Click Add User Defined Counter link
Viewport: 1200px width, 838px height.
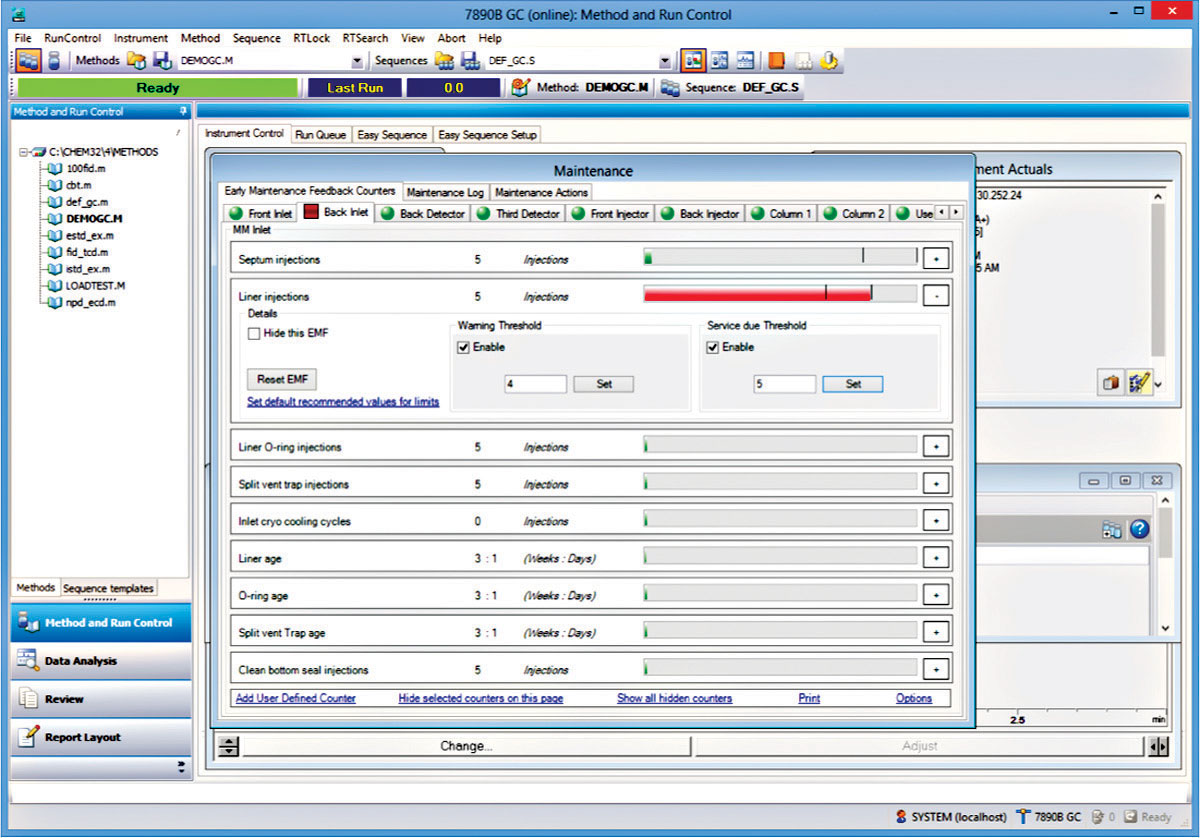coord(295,698)
